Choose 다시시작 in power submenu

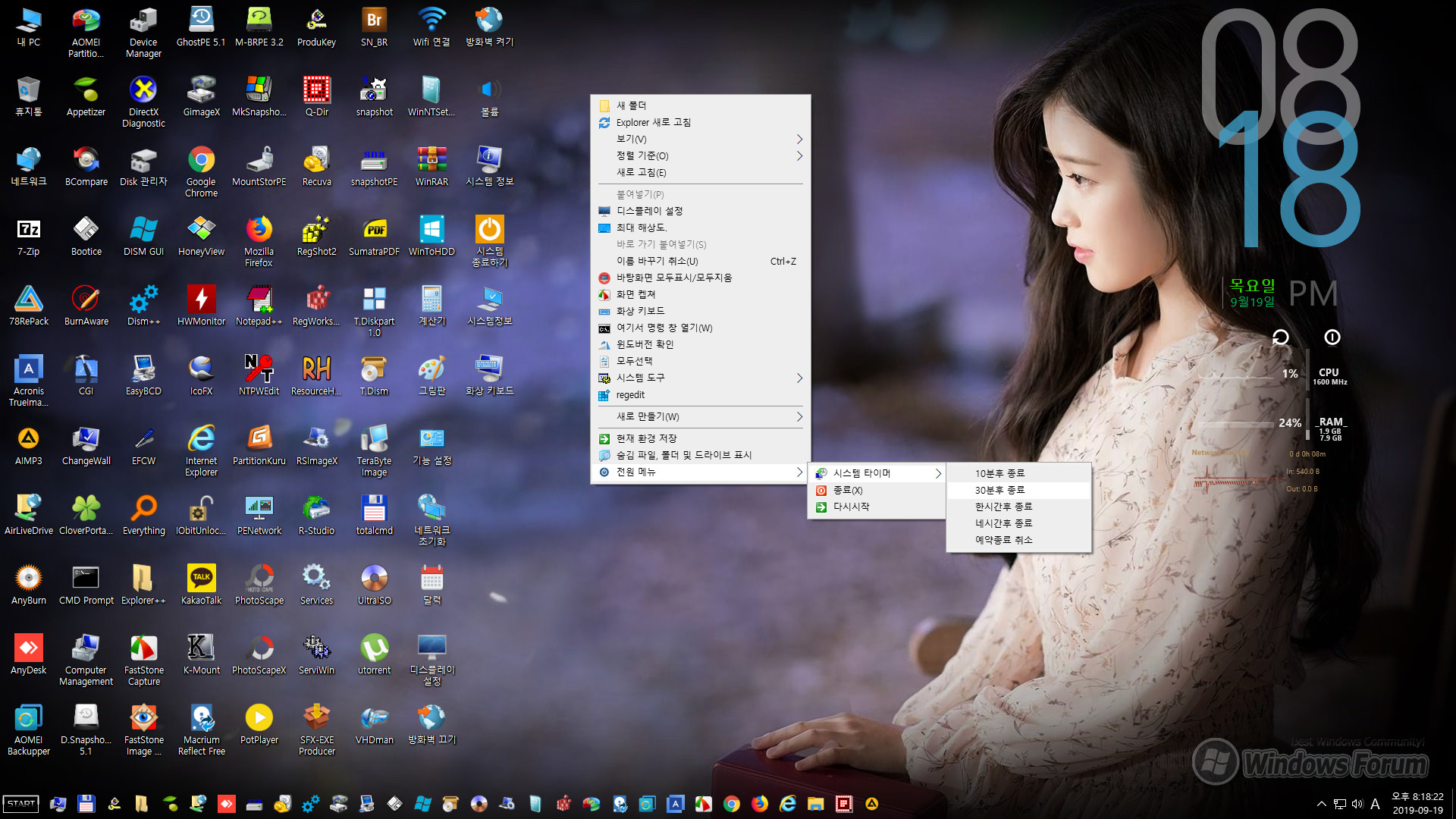click(x=877, y=507)
